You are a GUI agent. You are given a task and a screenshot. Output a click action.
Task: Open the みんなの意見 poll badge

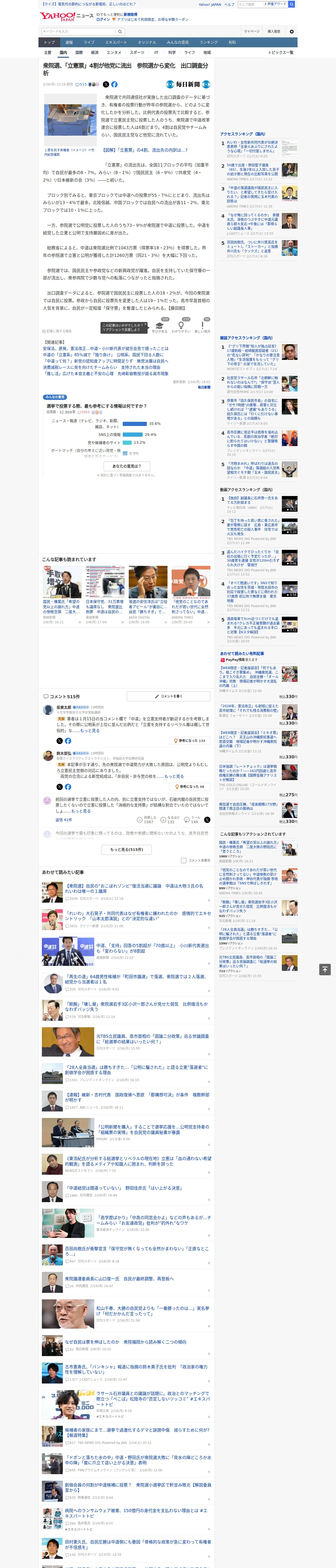[x=55, y=397]
